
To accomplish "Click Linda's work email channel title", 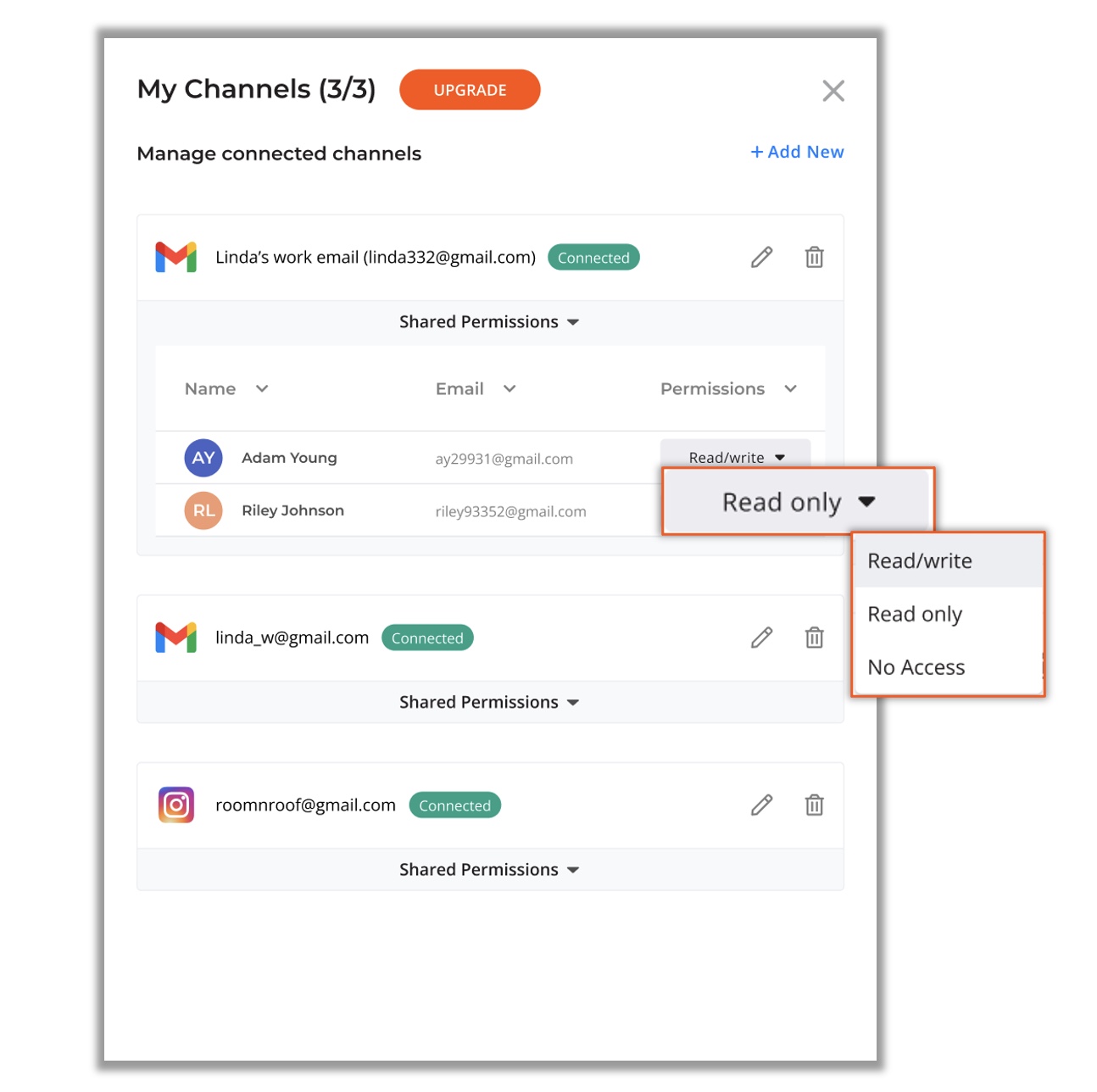I will tap(376, 257).
